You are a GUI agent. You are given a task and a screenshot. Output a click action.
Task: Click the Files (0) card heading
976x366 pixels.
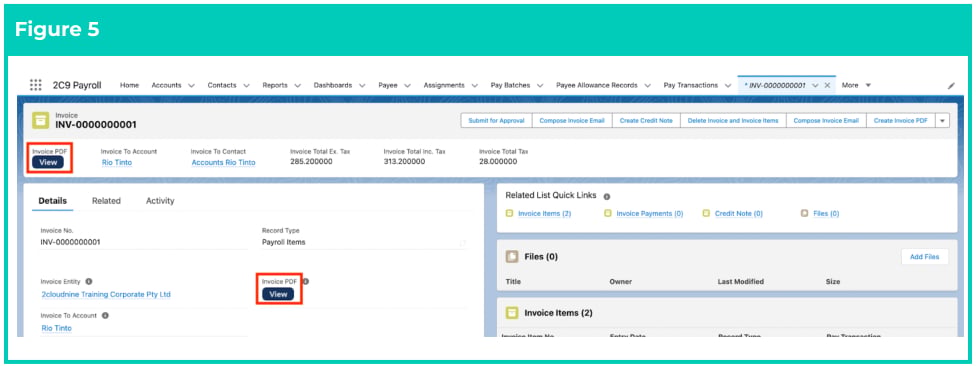542,256
